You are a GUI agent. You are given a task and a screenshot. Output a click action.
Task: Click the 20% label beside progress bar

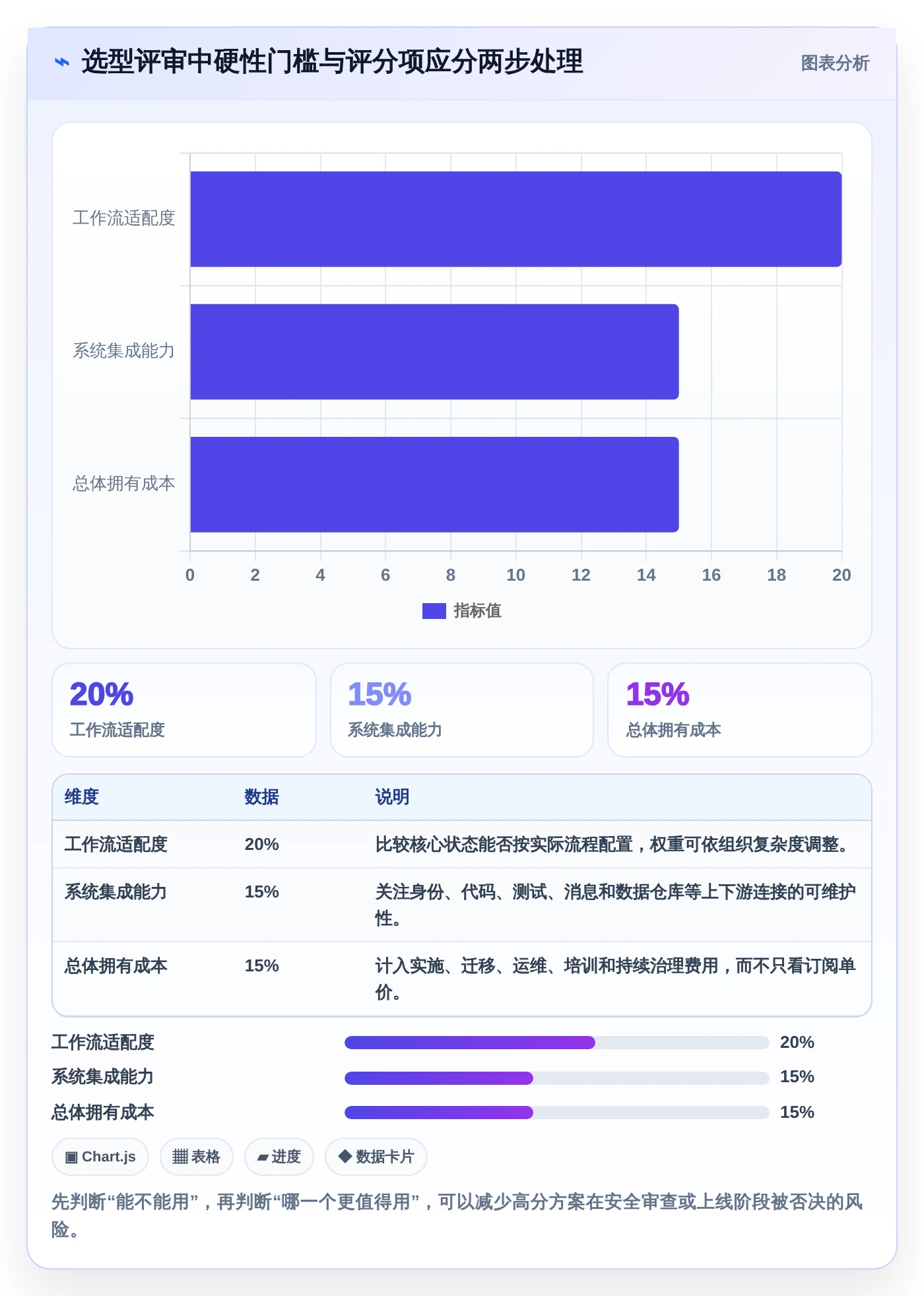(797, 1043)
